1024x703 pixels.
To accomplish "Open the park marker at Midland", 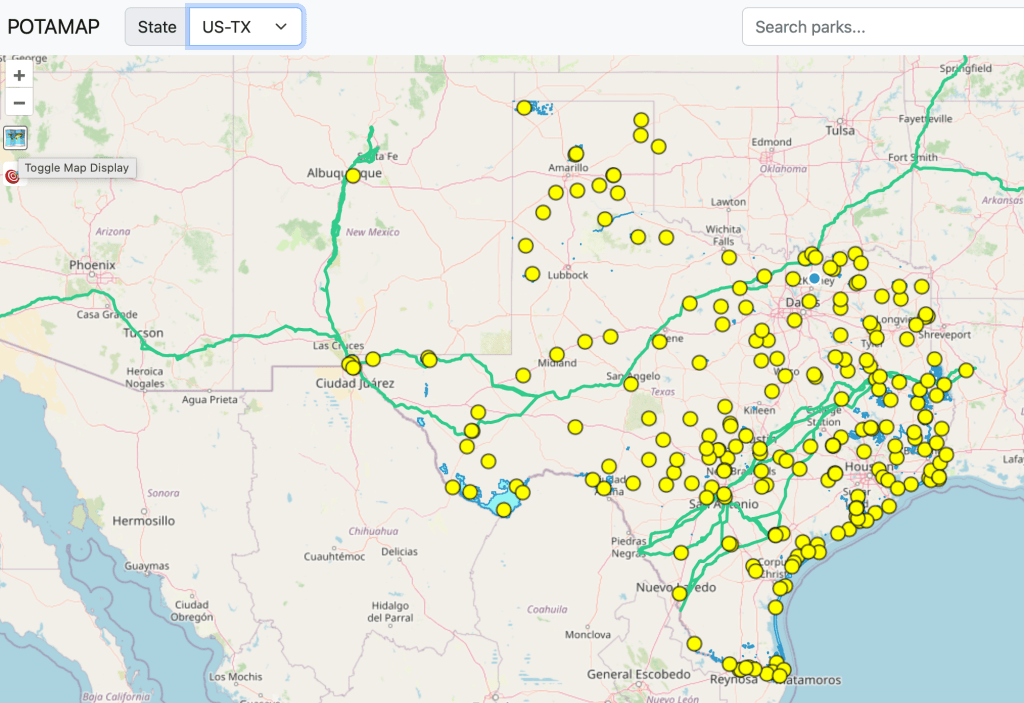I will coord(557,354).
